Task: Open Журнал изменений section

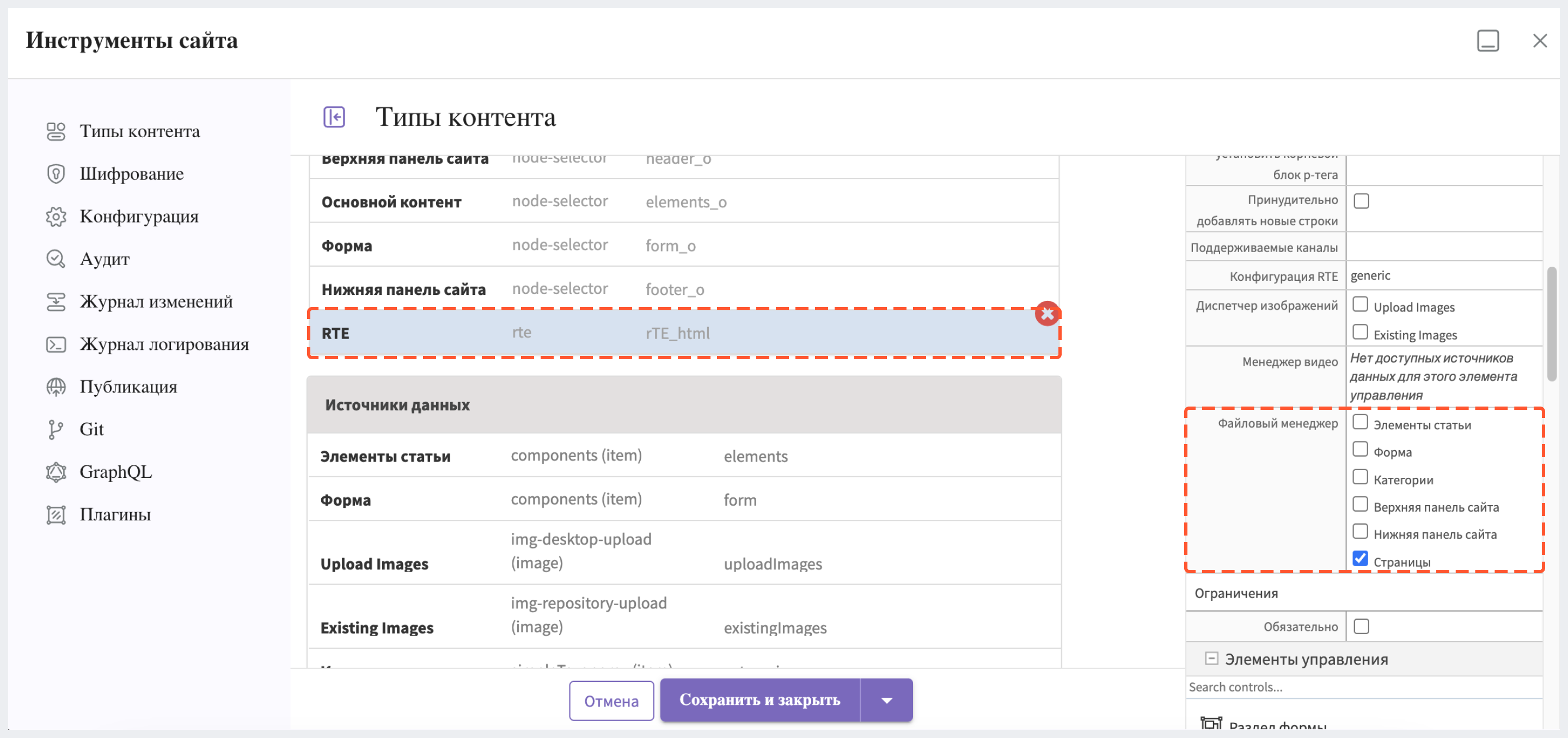Action: click(x=156, y=301)
